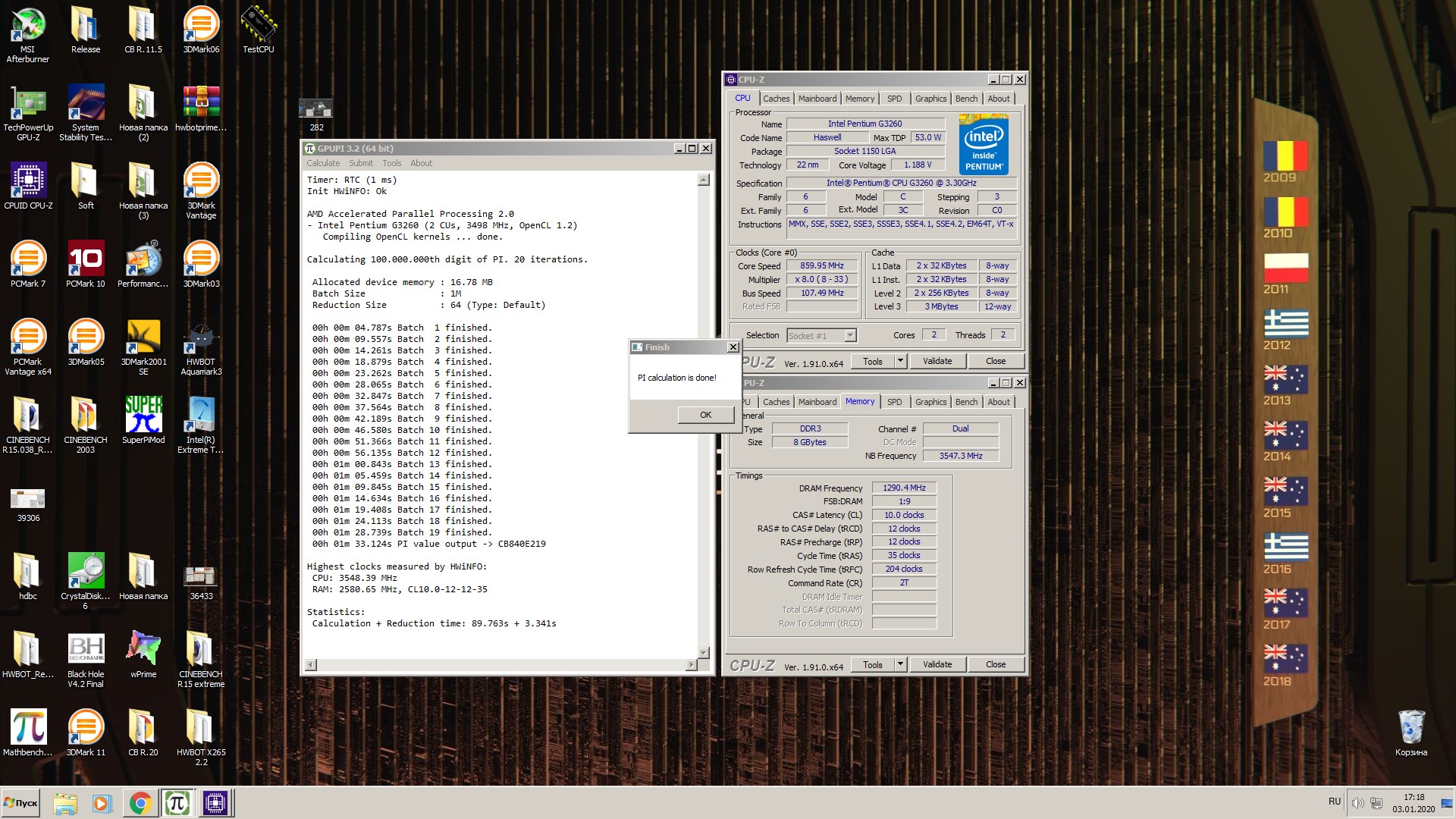Screen dimensions: 1456x819
Task: Open the About tab in lower CPU-Z
Action: coord(998,402)
